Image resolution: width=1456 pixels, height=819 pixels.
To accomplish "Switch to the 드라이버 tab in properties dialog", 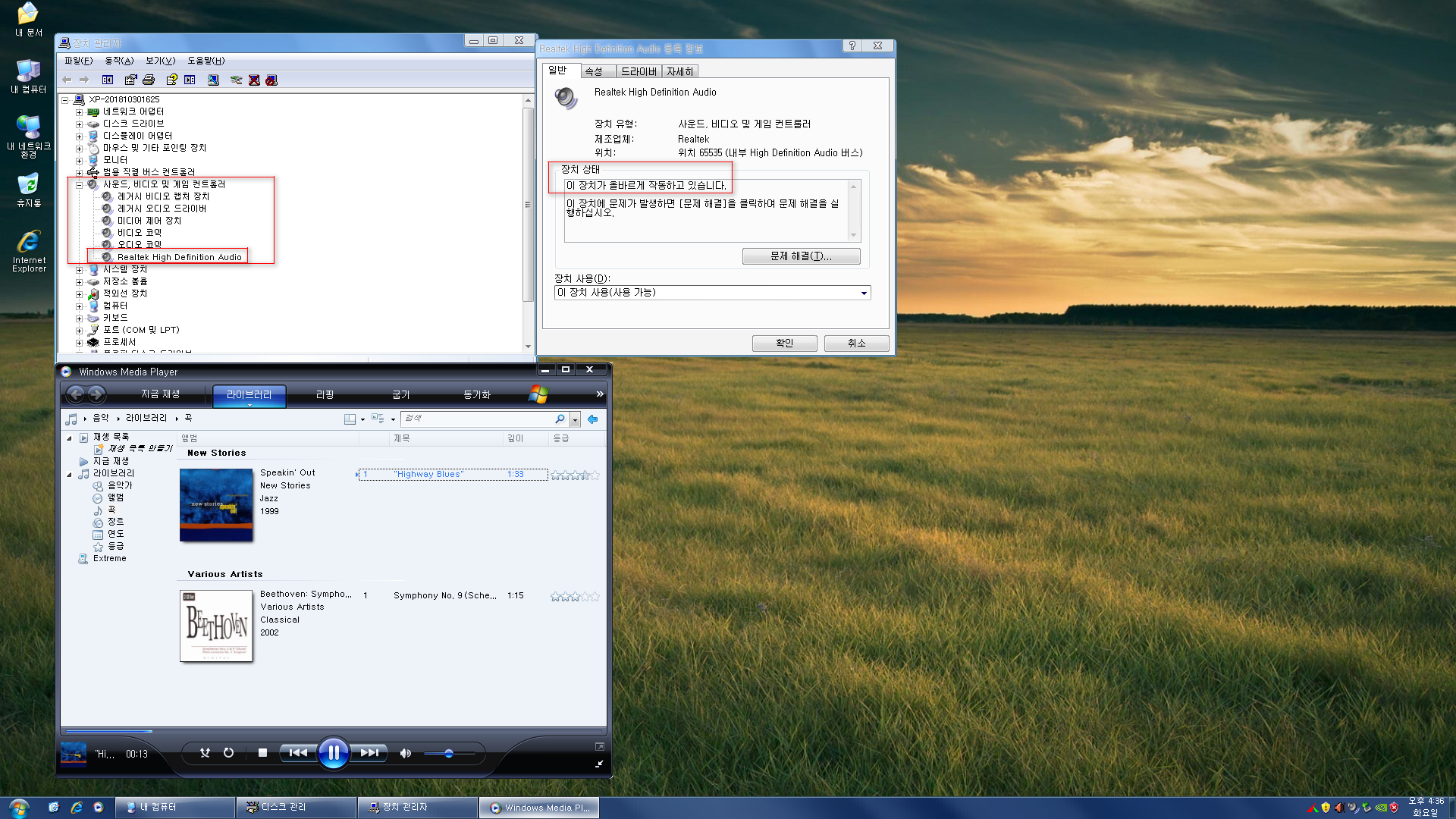I will (638, 71).
